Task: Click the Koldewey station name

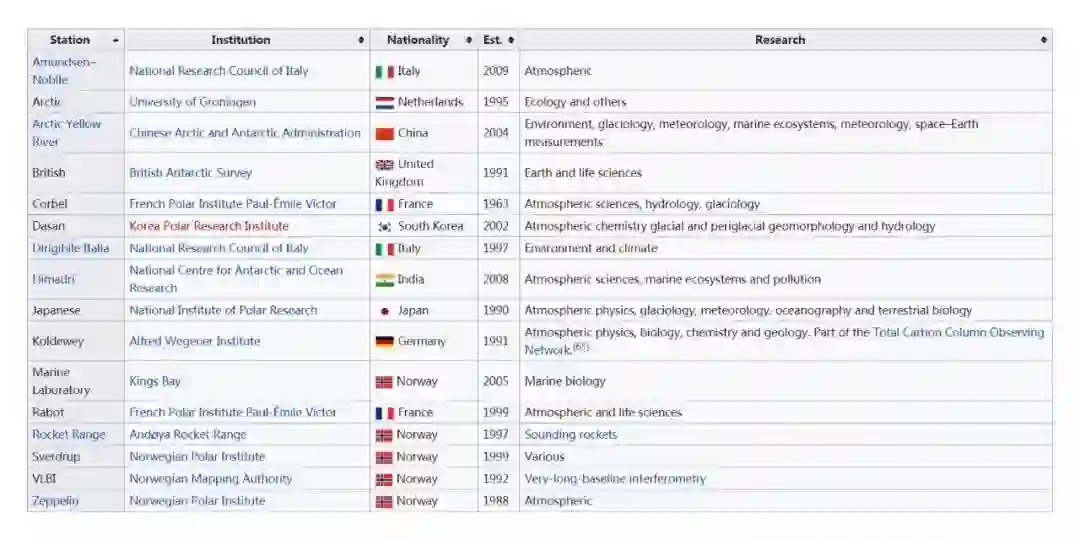Action: click(x=56, y=341)
